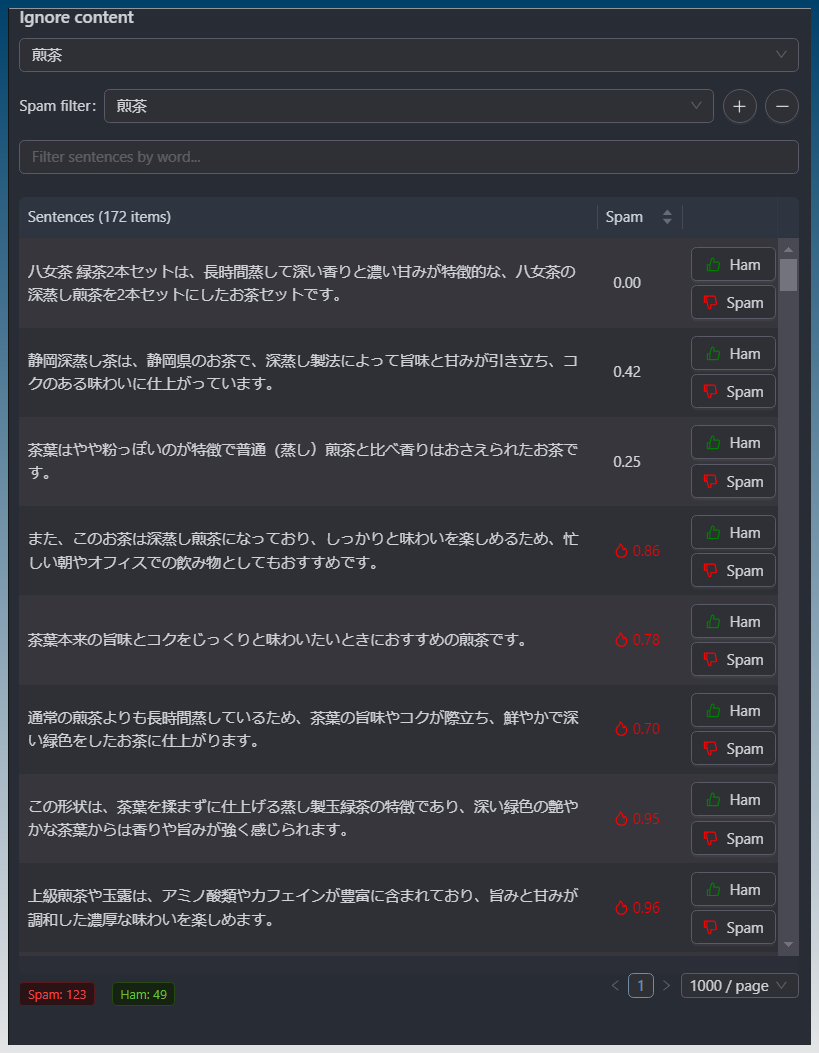
Task: Click Spam for the 0.25 score sentence
Action: pos(733,481)
